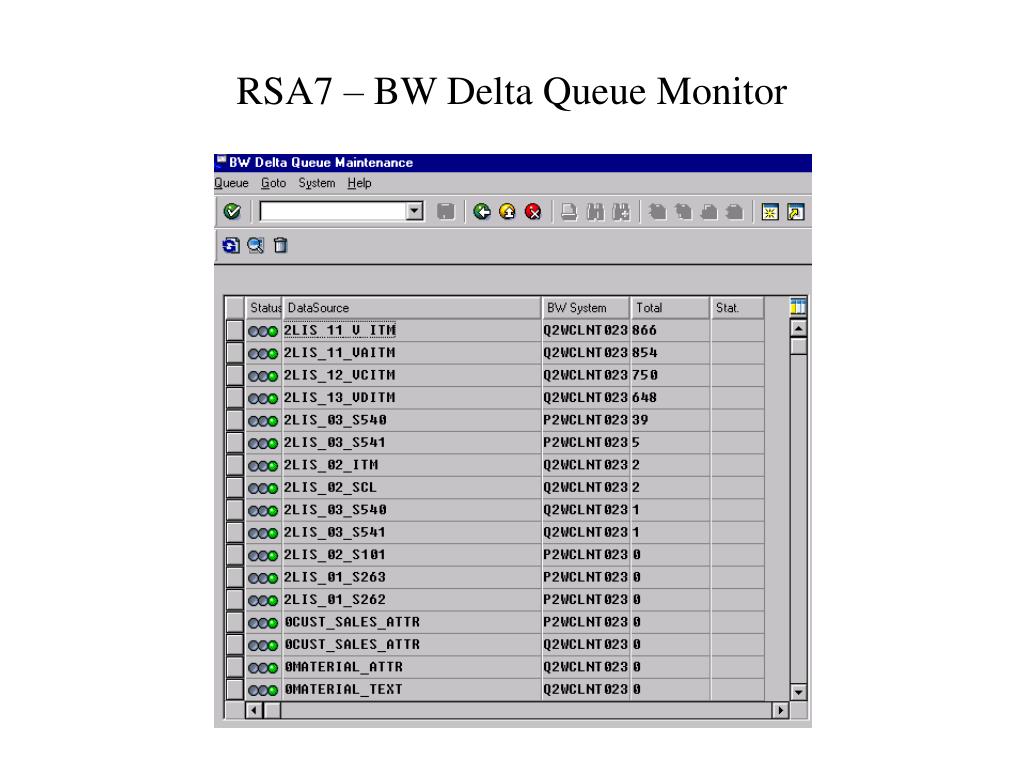Click the DataSource column header
Viewport: 1024px width, 768px height.
411,308
